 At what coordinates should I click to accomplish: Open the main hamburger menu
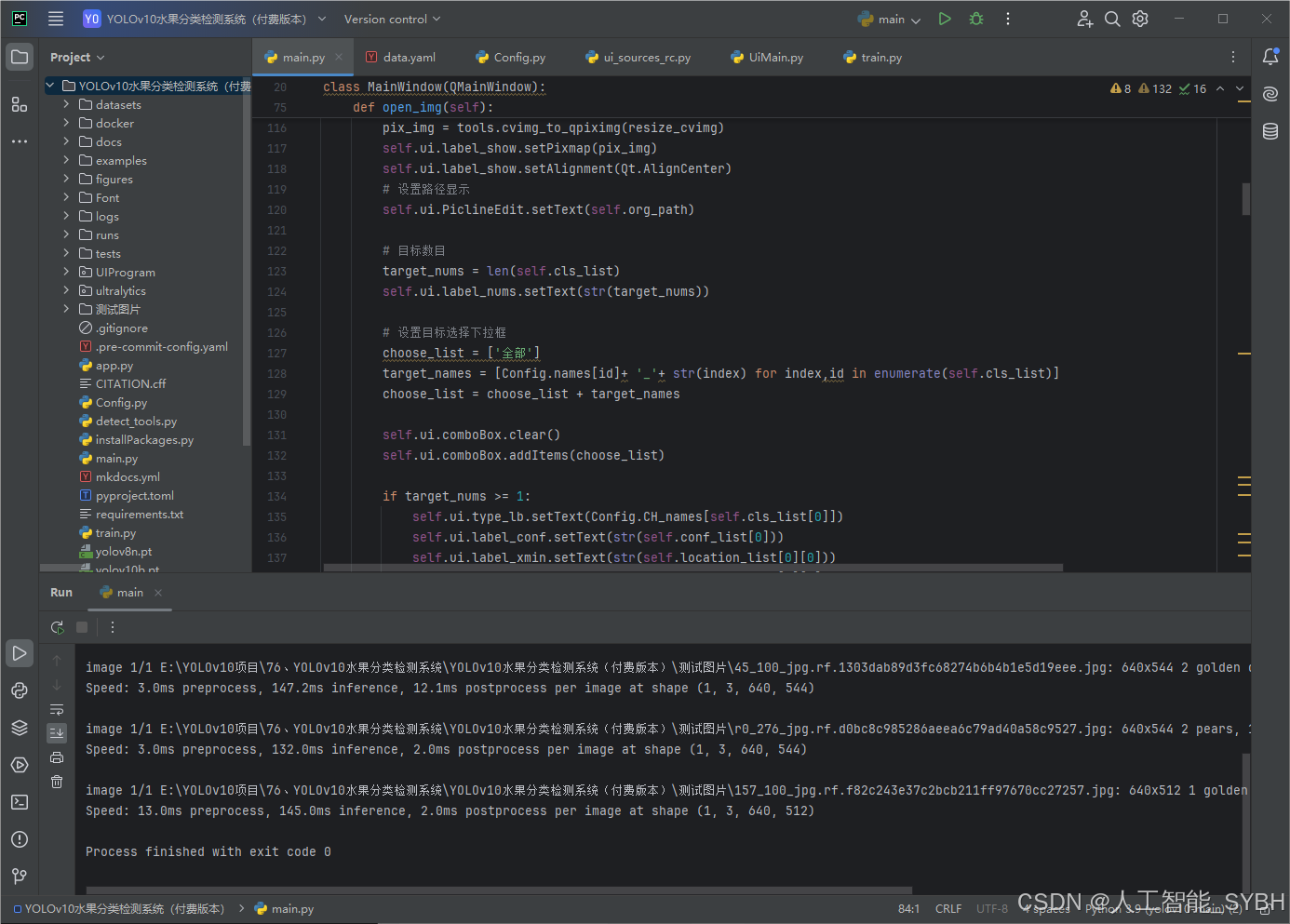coord(56,19)
